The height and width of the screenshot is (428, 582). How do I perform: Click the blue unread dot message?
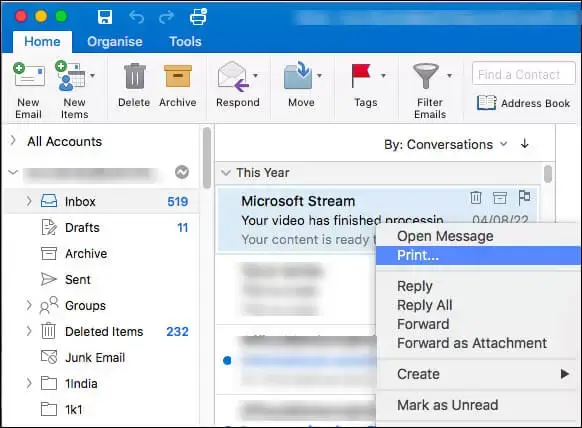[227, 360]
